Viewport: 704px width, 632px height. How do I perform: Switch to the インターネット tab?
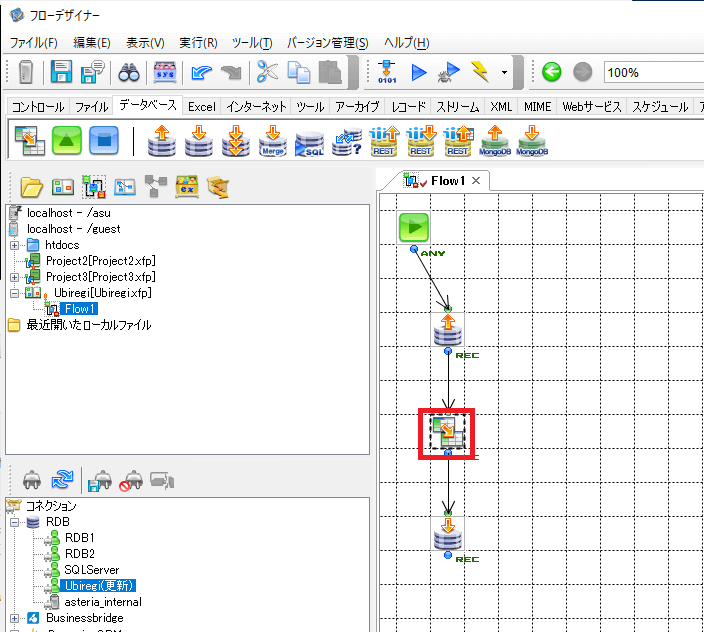[x=256, y=107]
